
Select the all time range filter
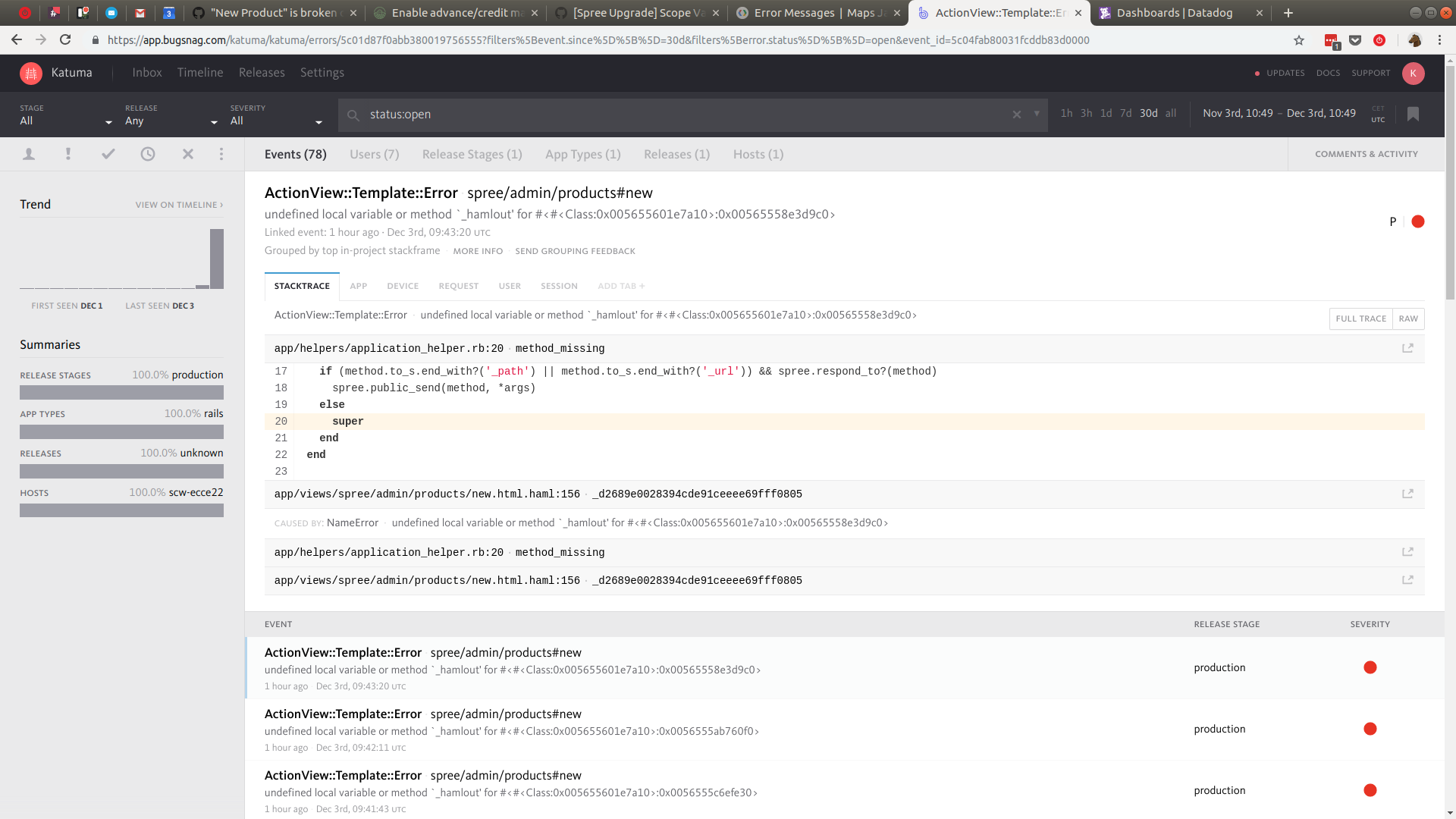pos(1170,113)
